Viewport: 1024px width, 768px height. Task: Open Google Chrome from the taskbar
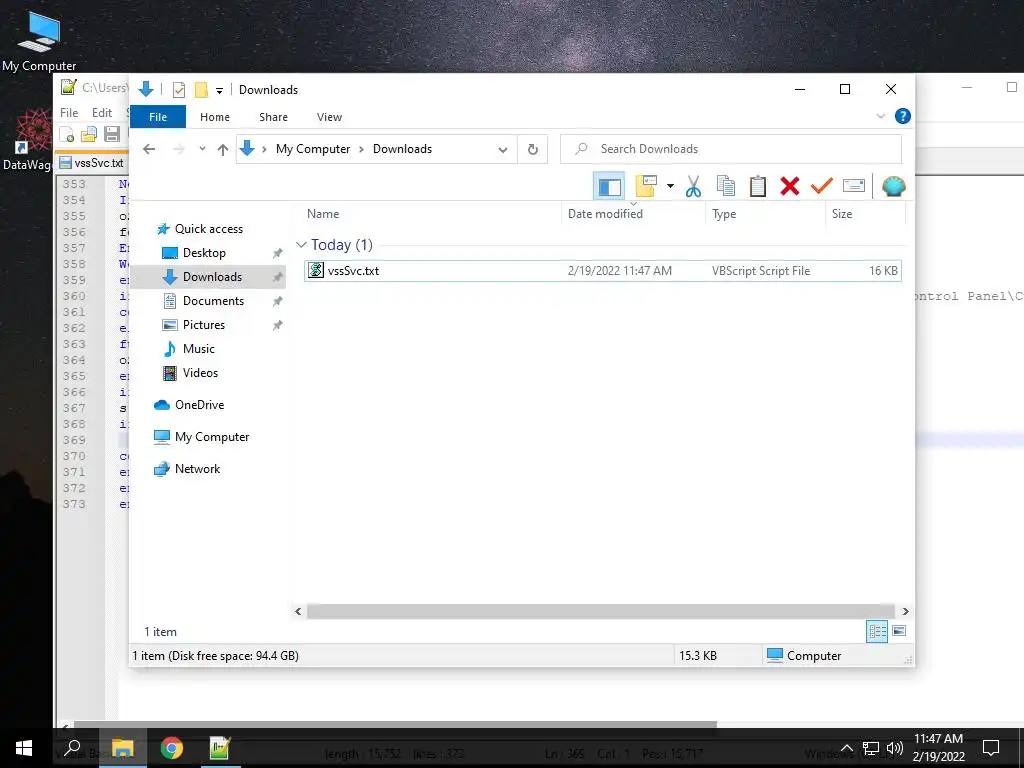point(172,748)
